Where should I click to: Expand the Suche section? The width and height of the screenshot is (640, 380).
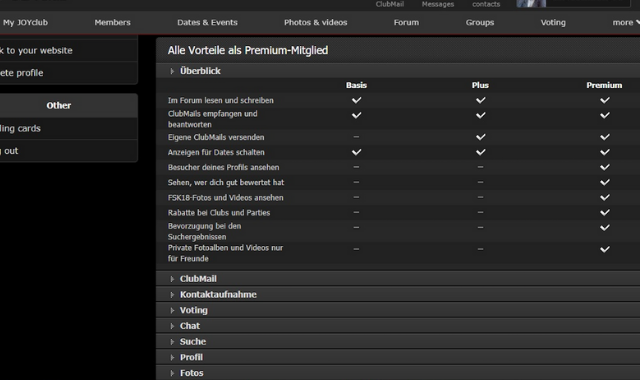[x=398, y=341]
